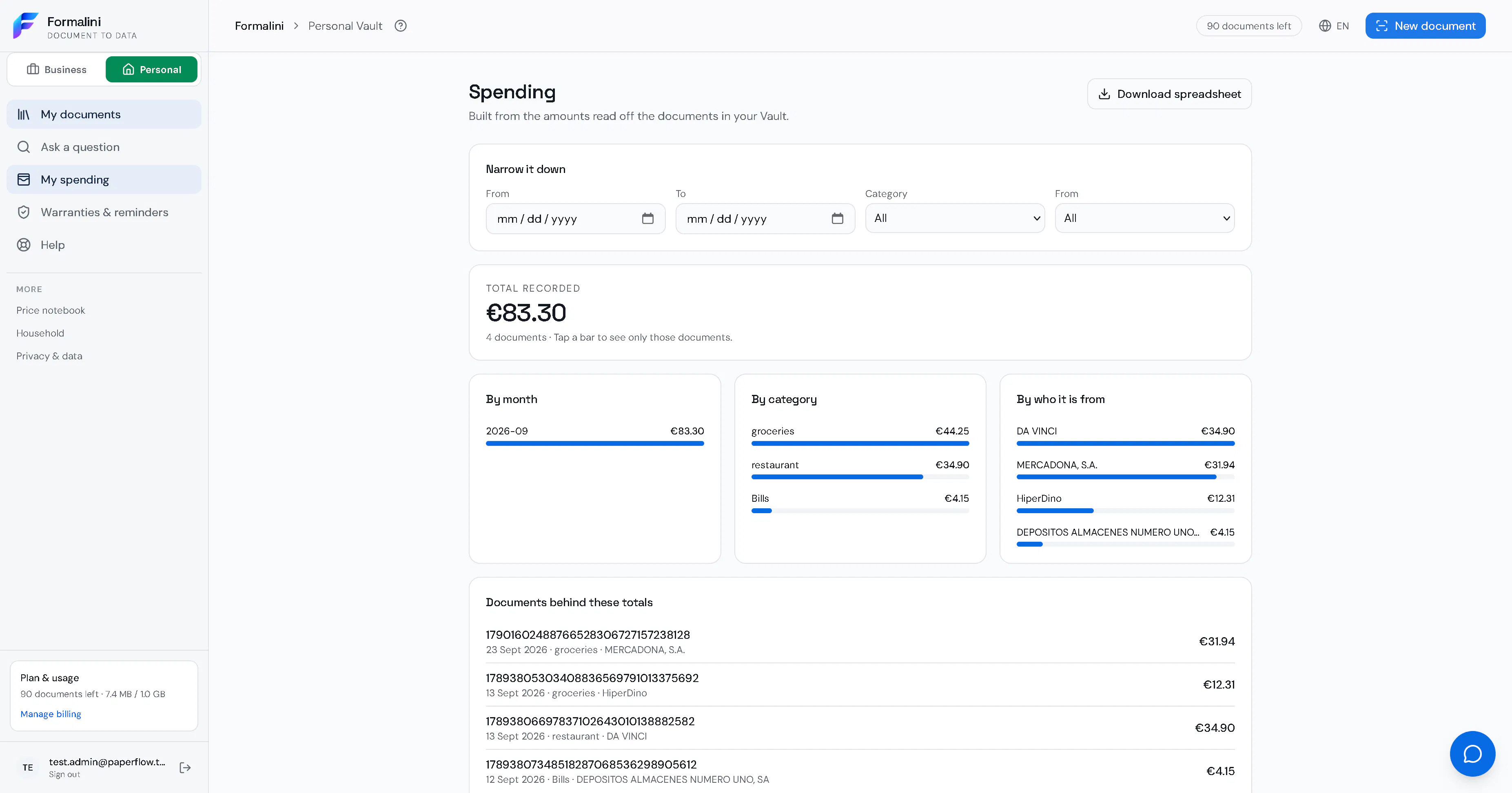
Task: Open Ask a question page
Action: pos(104,147)
